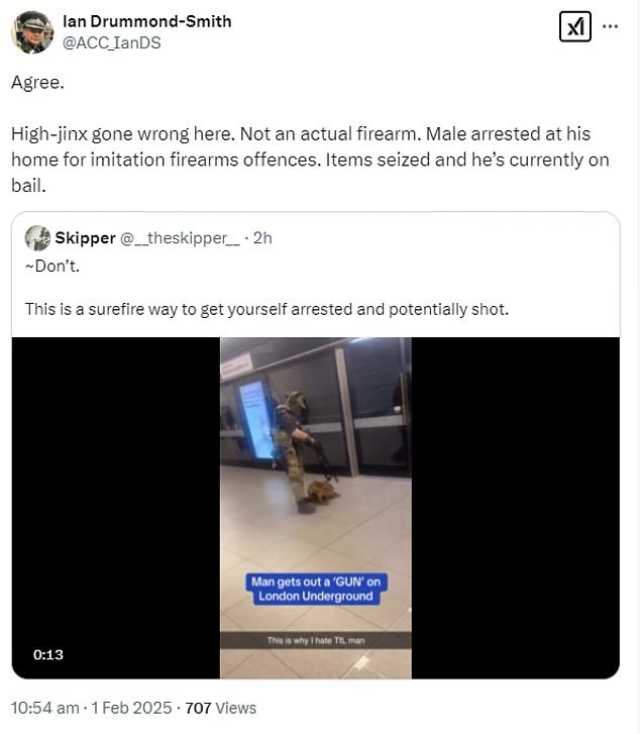Viewport: 640px width, 734px height.
Task: Click the @__theskipper__ handle
Action: [180, 238]
